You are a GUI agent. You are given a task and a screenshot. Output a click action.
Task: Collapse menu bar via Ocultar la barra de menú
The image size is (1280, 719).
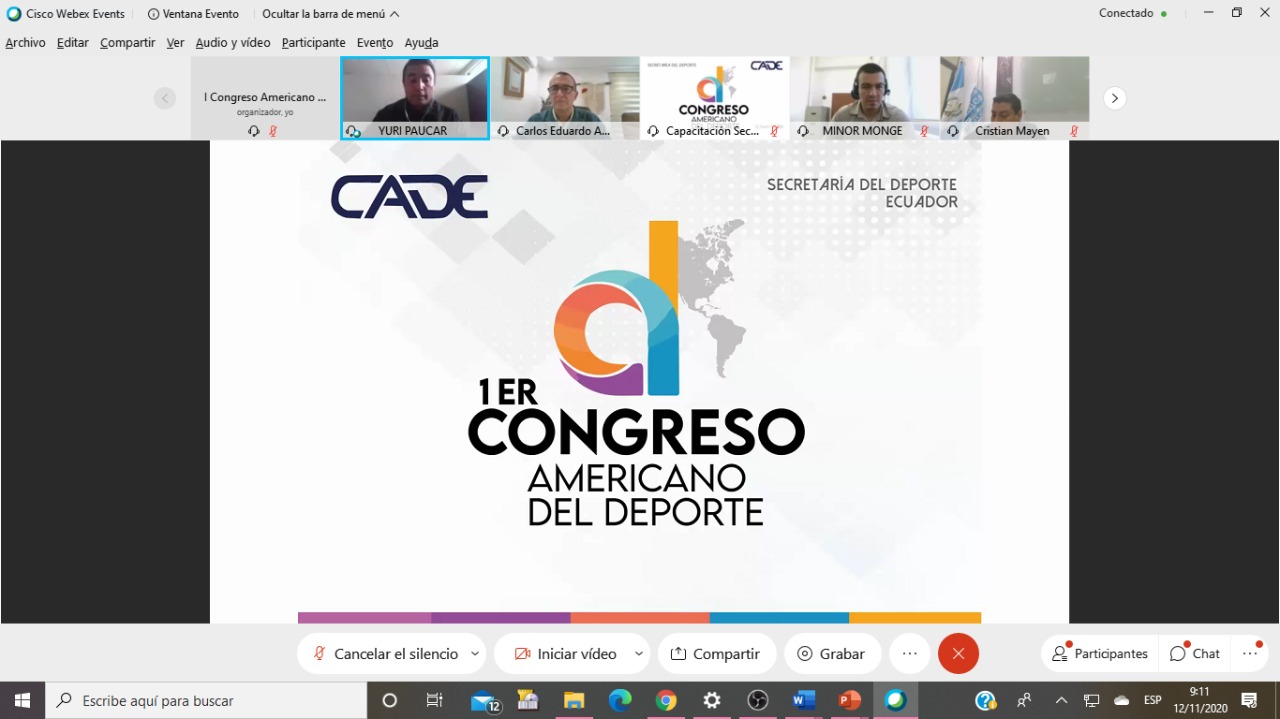330,14
